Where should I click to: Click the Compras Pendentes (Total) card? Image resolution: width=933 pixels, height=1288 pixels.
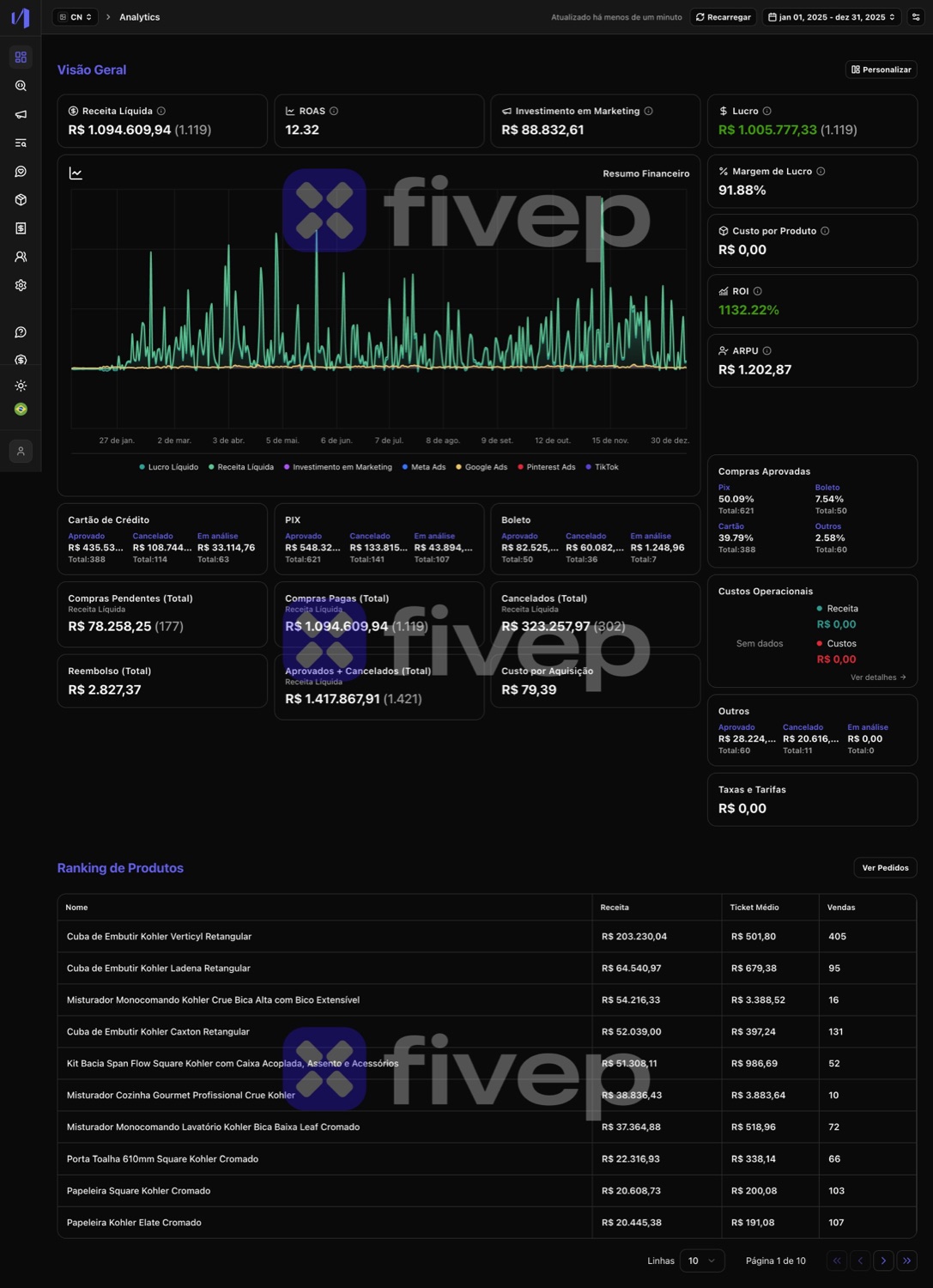tap(162, 615)
